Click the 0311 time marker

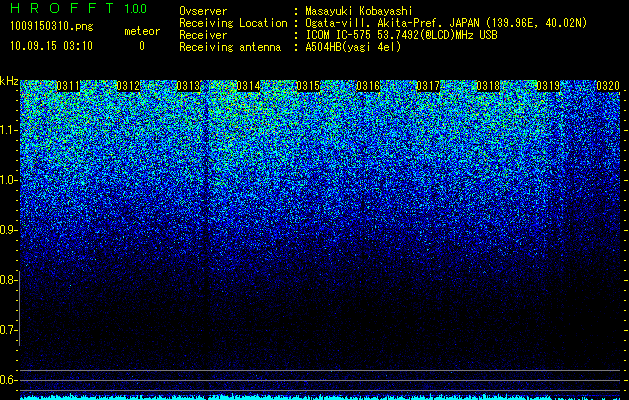[x=68, y=86]
